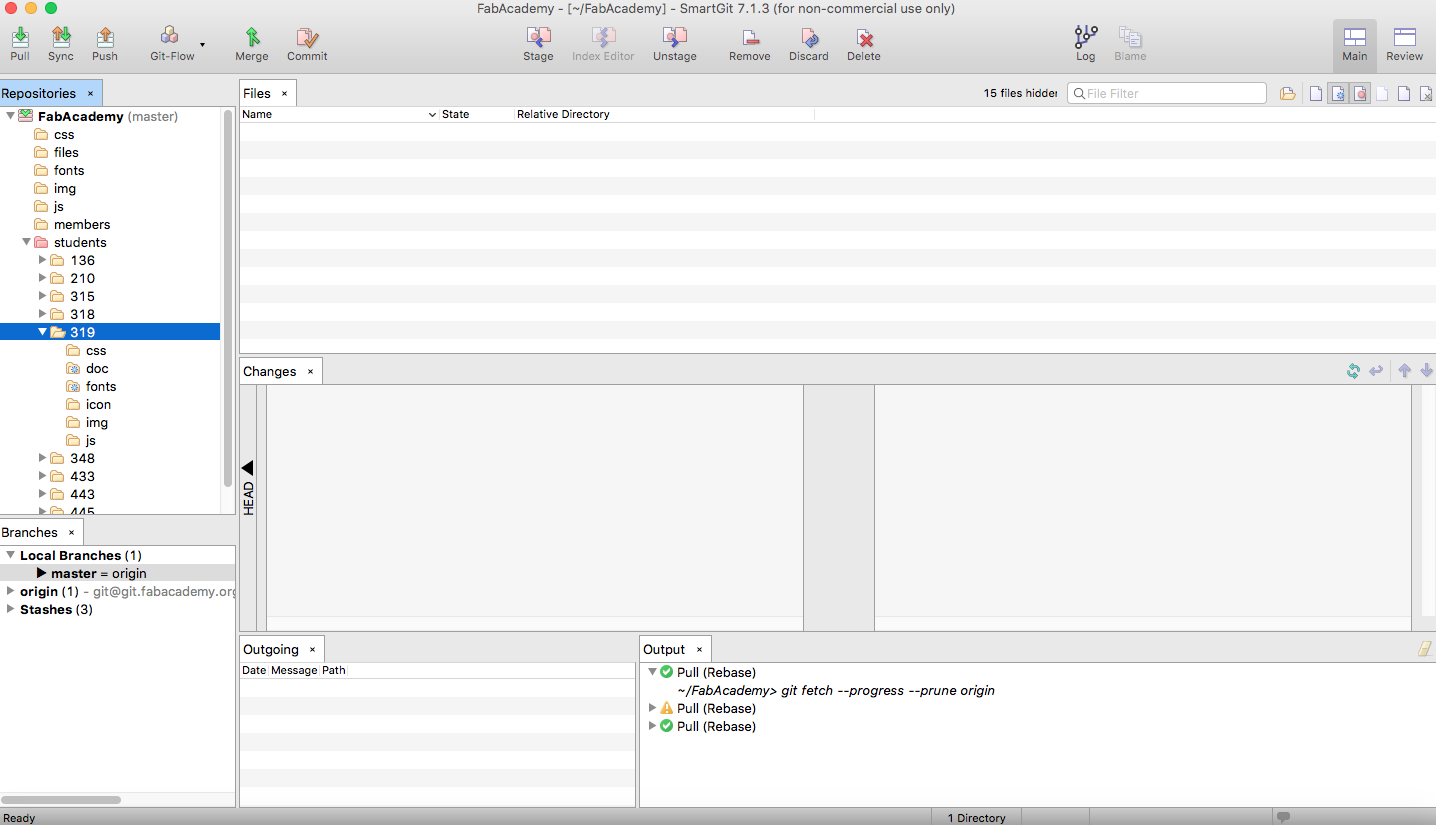1436x825 pixels.
Task: Close the Outgoing tab
Action: coord(312,649)
